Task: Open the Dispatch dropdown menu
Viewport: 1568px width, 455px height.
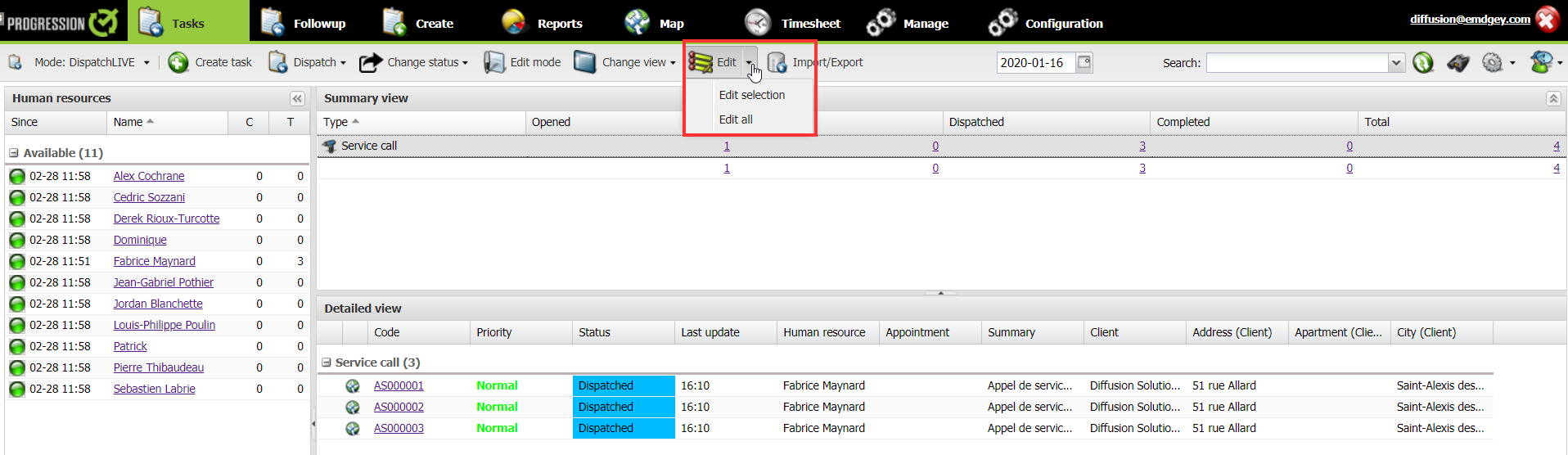Action: click(x=307, y=62)
